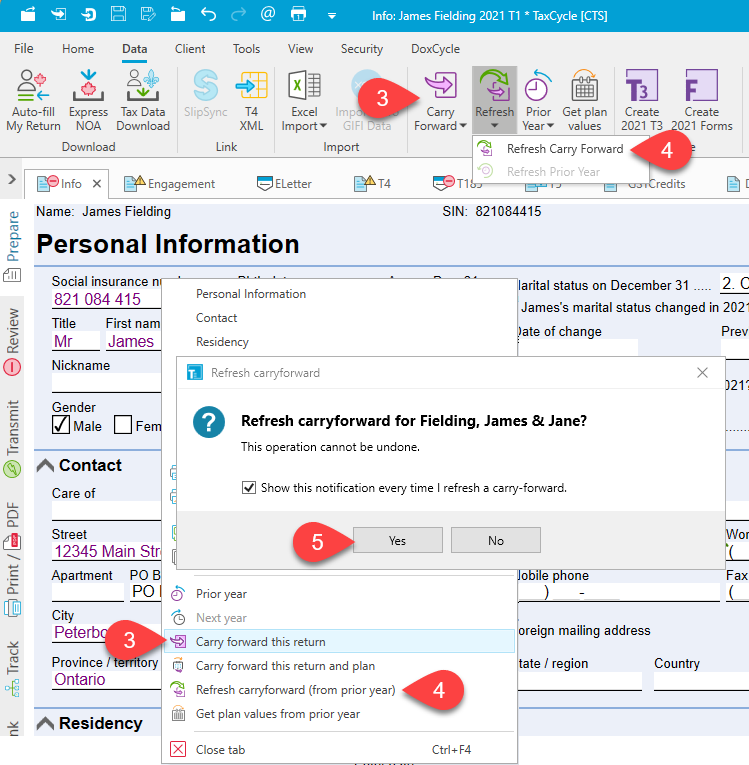This screenshot has width=749, height=765.
Task: Toggle the Male gender checkbox
Action: [x=61, y=425]
